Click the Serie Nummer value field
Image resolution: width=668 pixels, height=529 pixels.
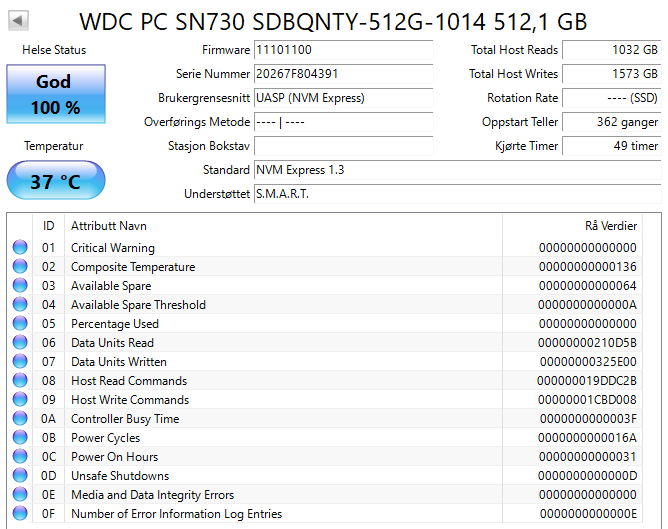(344, 74)
